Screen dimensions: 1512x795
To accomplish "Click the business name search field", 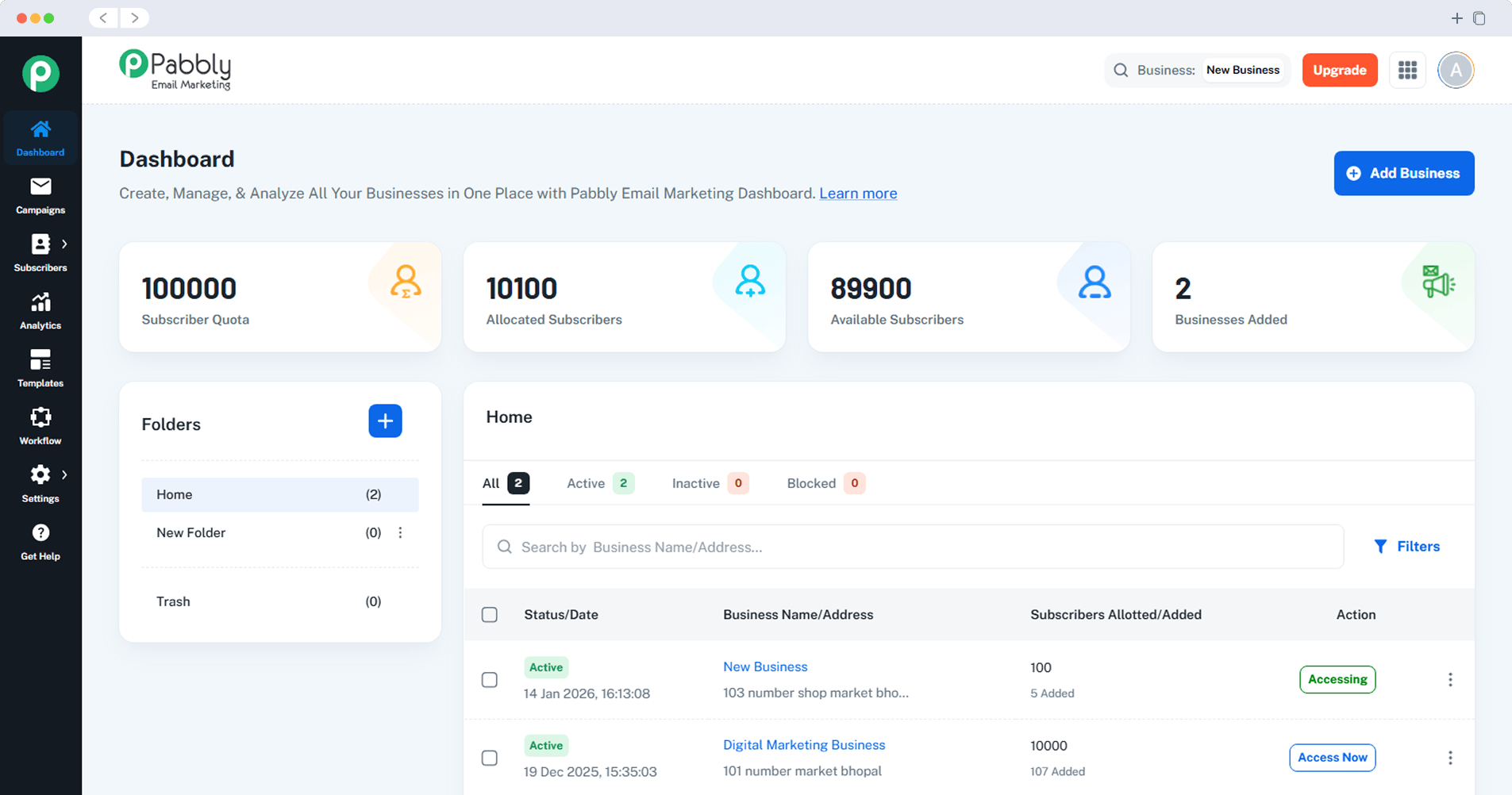I will point(913,547).
